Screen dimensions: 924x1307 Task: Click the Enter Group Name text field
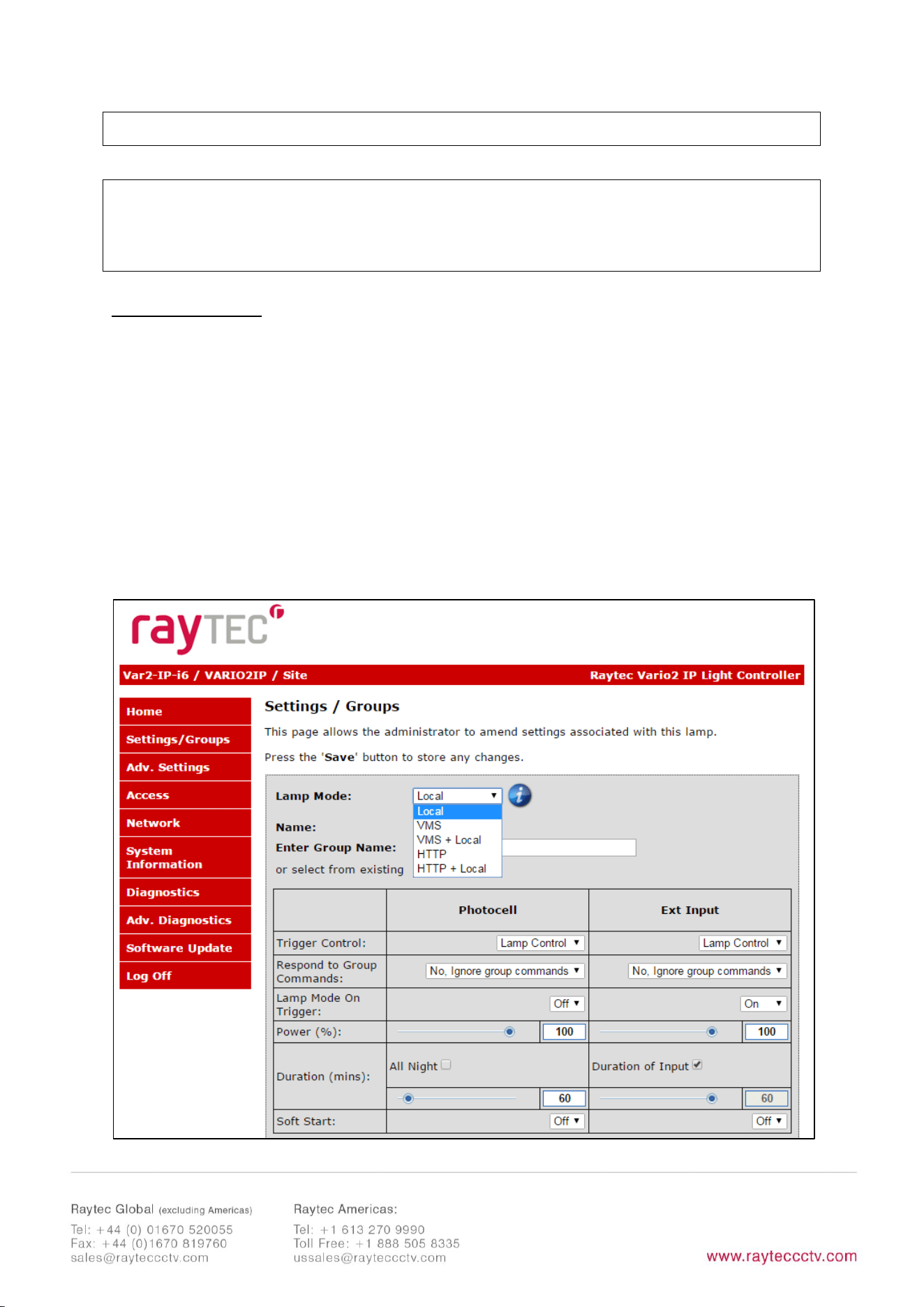569,848
